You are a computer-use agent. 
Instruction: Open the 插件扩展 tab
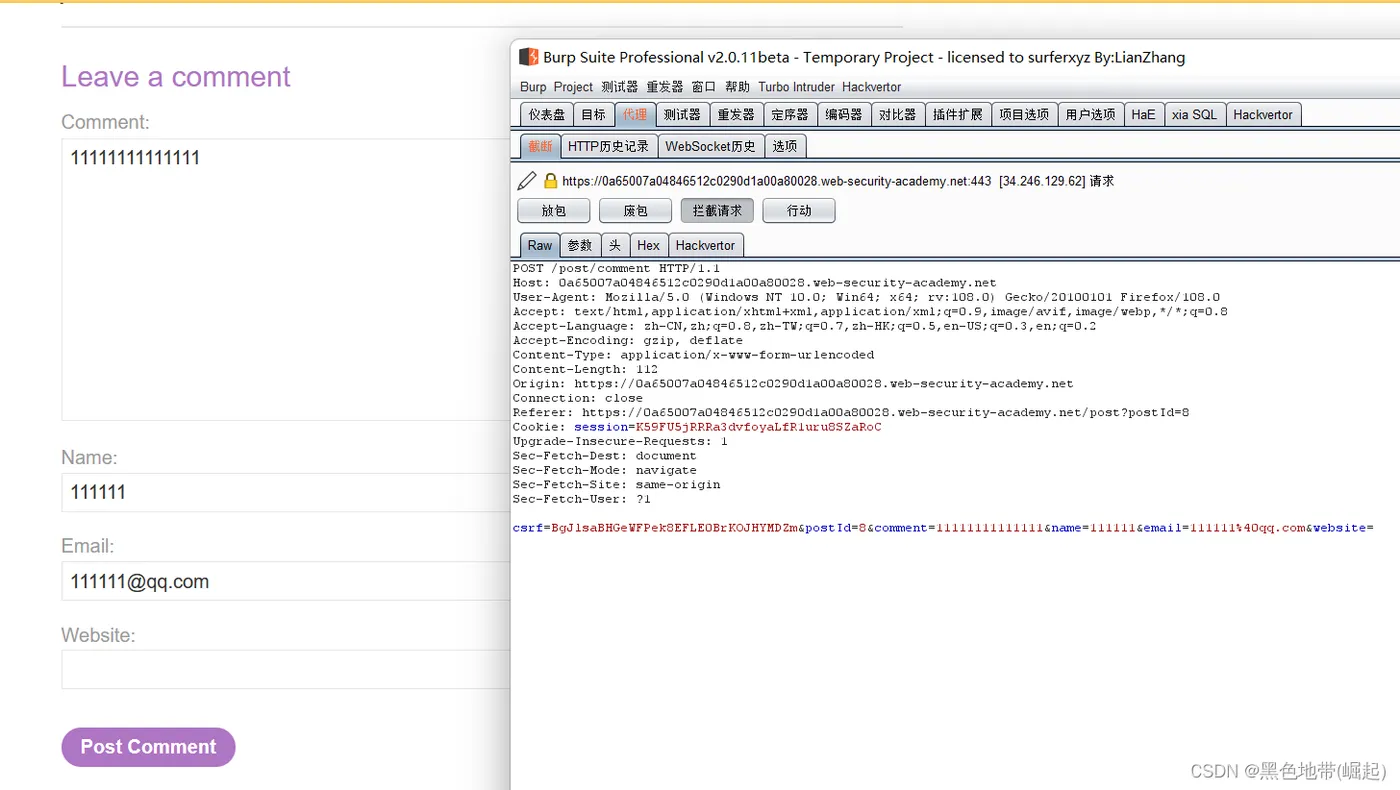(958, 115)
